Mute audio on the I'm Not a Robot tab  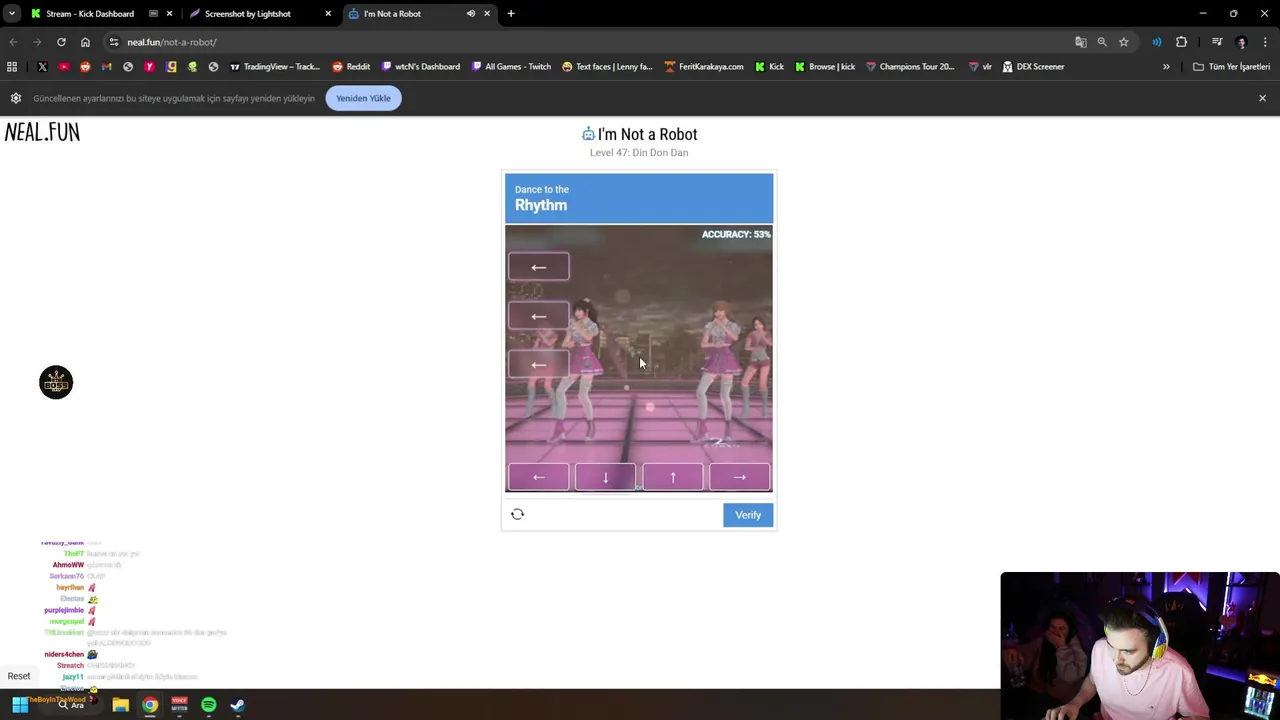pyautogui.click(x=471, y=14)
